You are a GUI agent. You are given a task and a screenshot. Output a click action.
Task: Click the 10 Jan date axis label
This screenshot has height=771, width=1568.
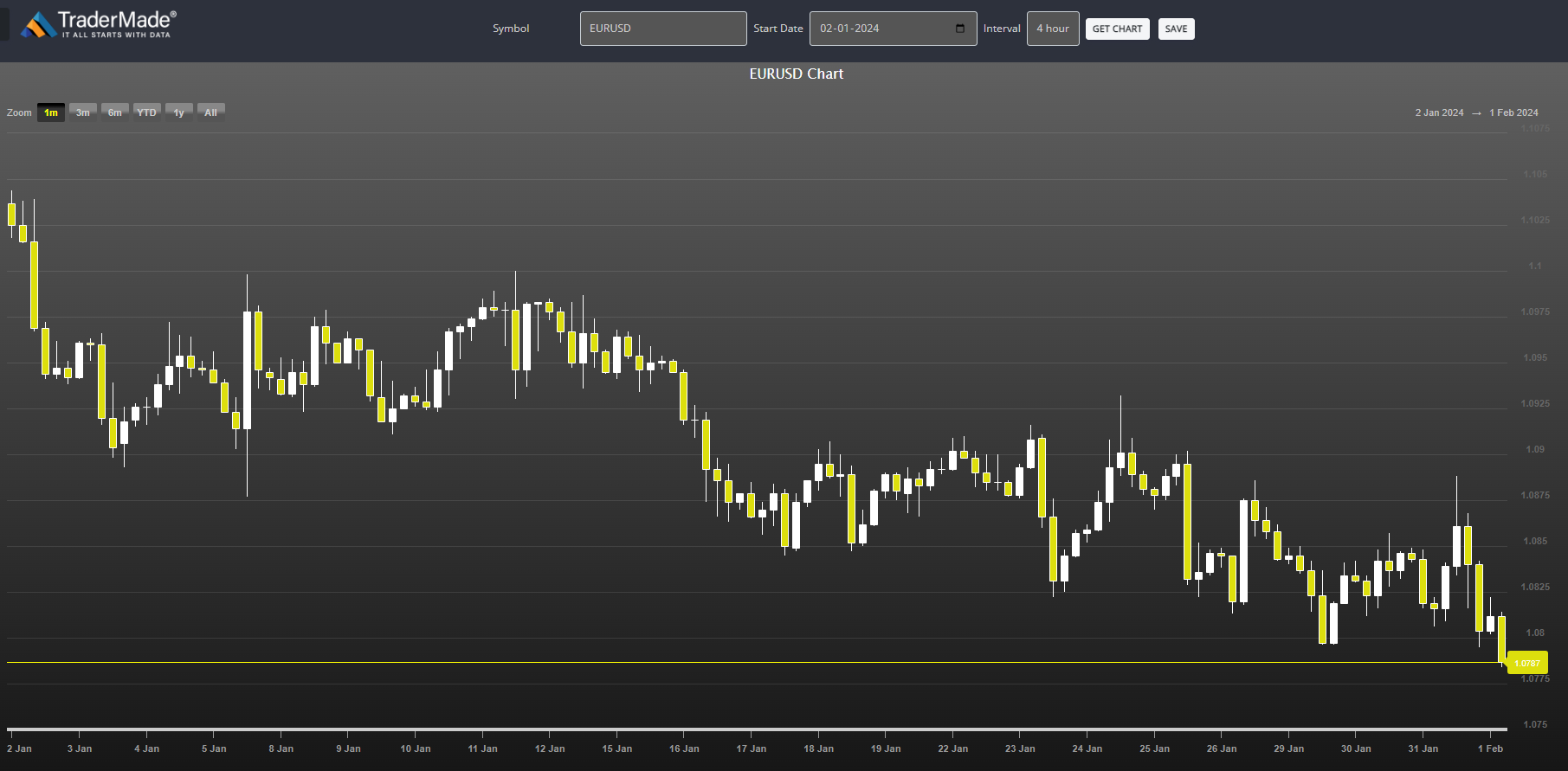(x=416, y=749)
